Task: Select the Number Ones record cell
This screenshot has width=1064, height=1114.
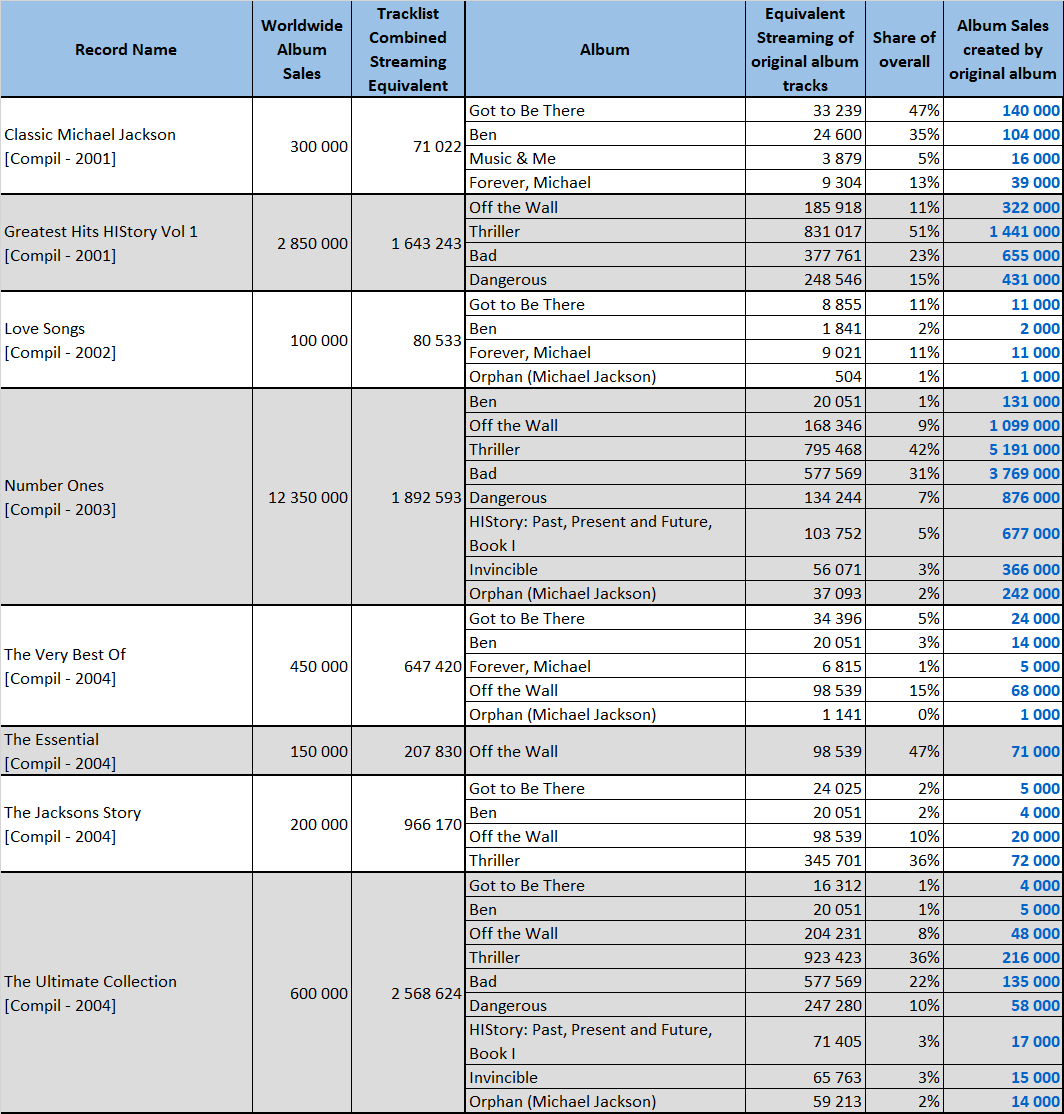Action: 126,497
